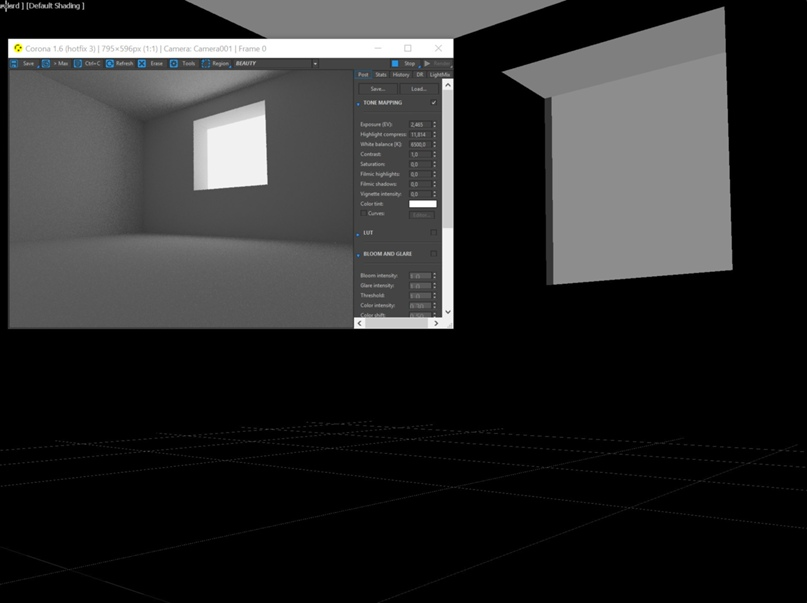This screenshot has width=807, height=603.
Task: Click the Region text label button
Action: [220, 63]
